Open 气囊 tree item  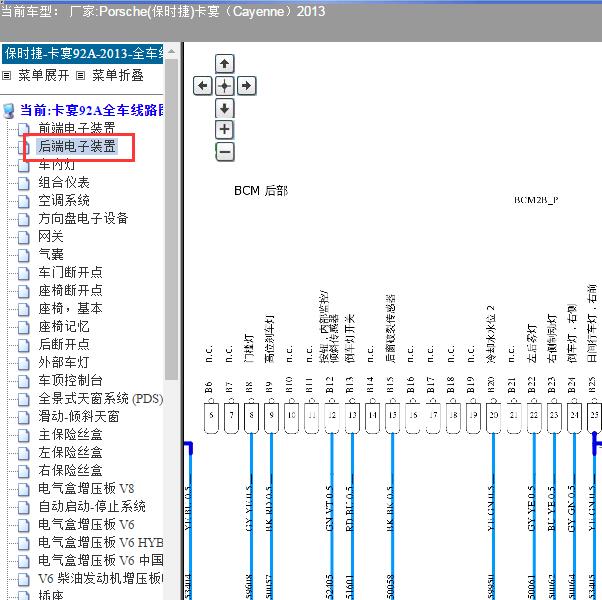point(51,255)
